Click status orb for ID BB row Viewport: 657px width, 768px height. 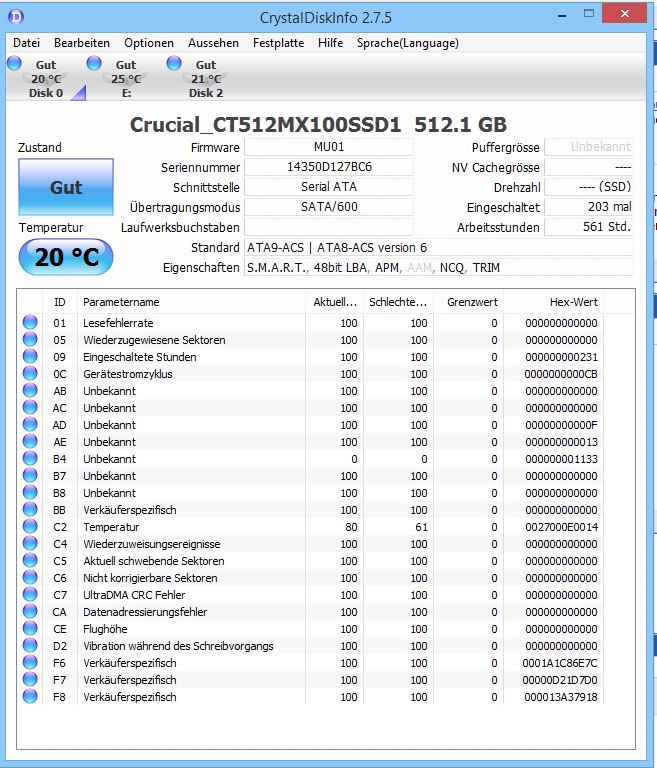coord(30,509)
